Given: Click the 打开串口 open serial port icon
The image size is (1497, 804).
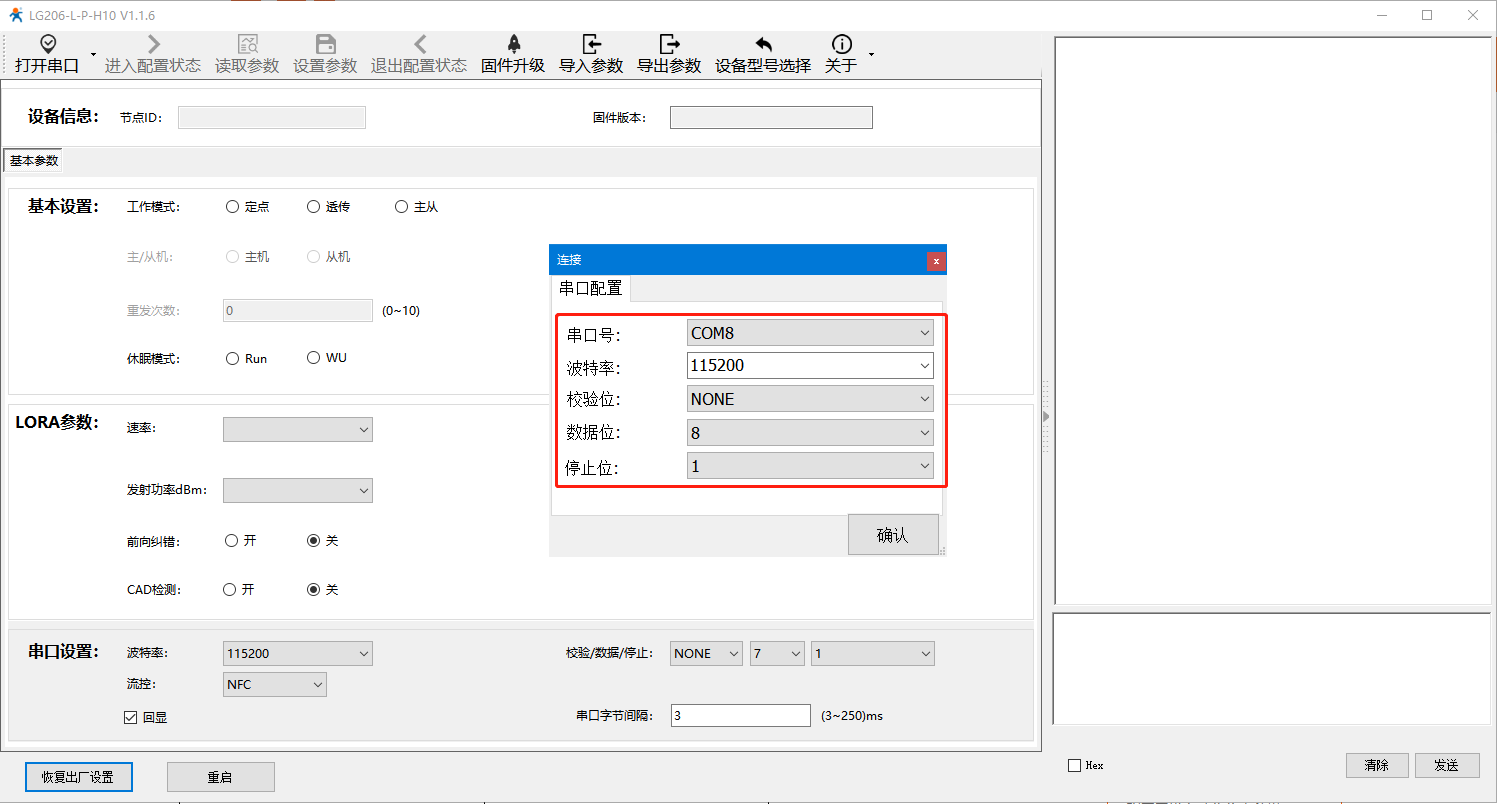Looking at the screenshot, I should pos(47,44).
